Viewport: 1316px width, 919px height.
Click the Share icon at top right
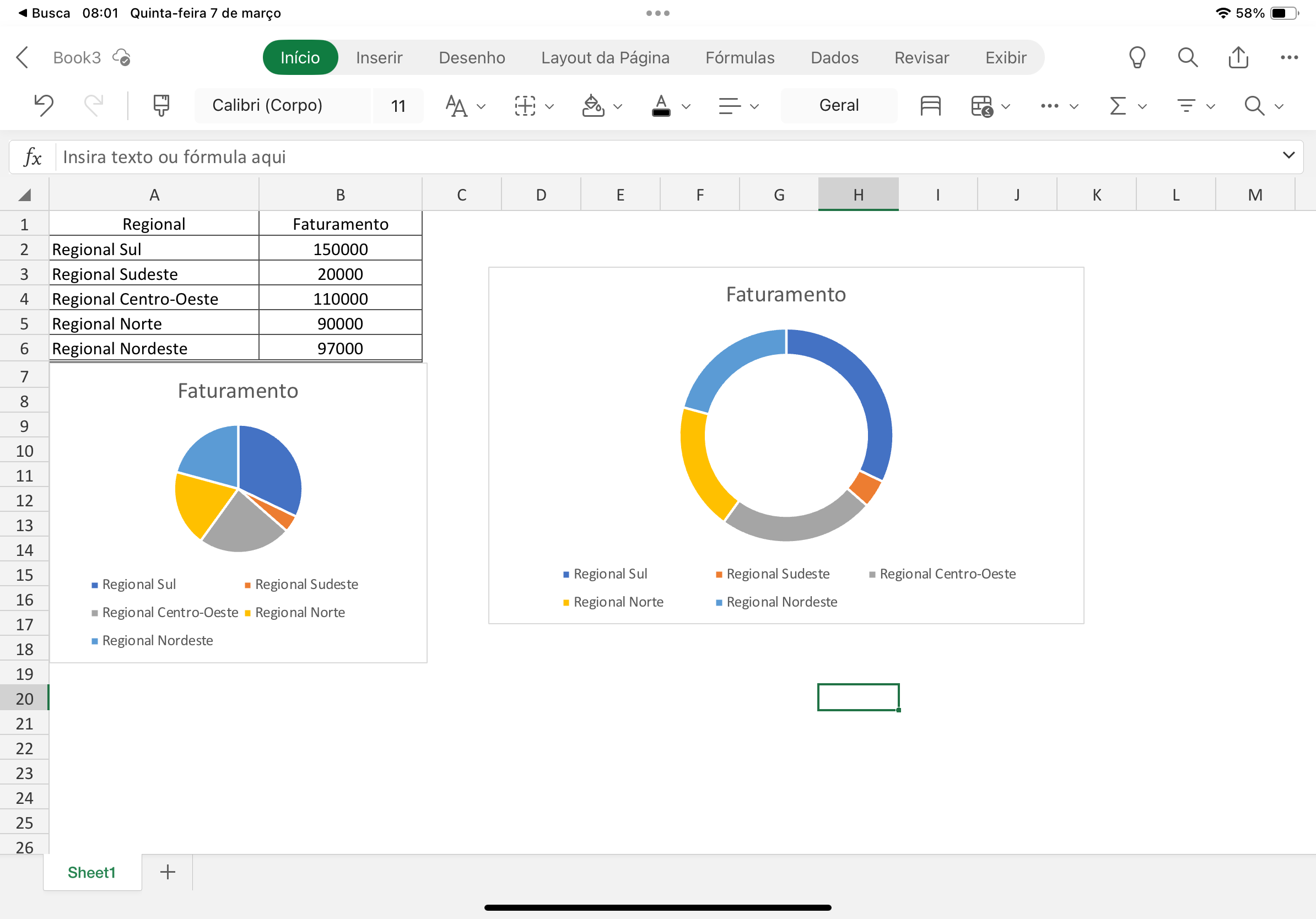pos(1239,57)
